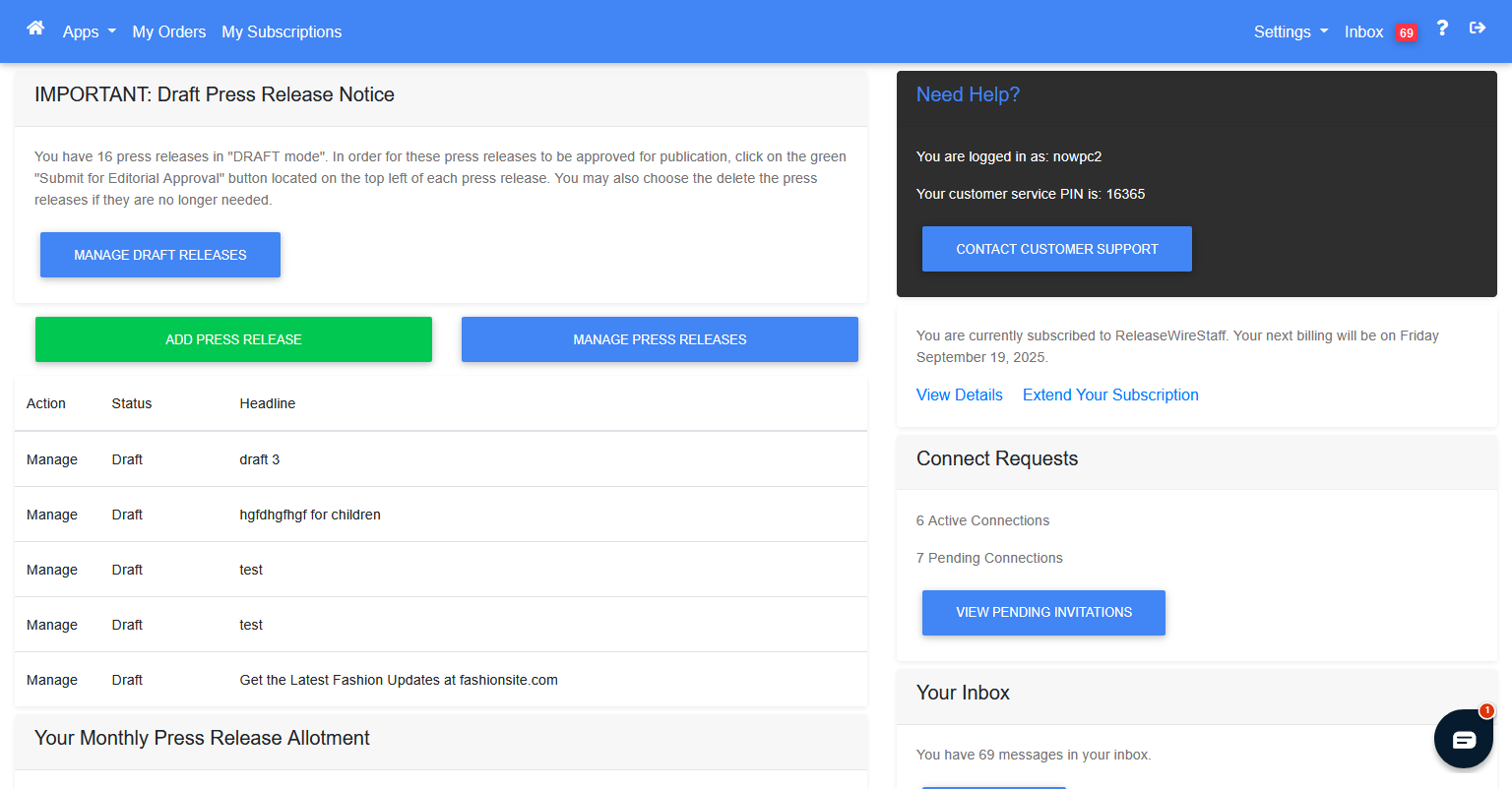The width and height of the screenshot is (1512, 789).
Task: Expand the Settings dropdown
Action: pyautogui.click(x=1291, y=31)
